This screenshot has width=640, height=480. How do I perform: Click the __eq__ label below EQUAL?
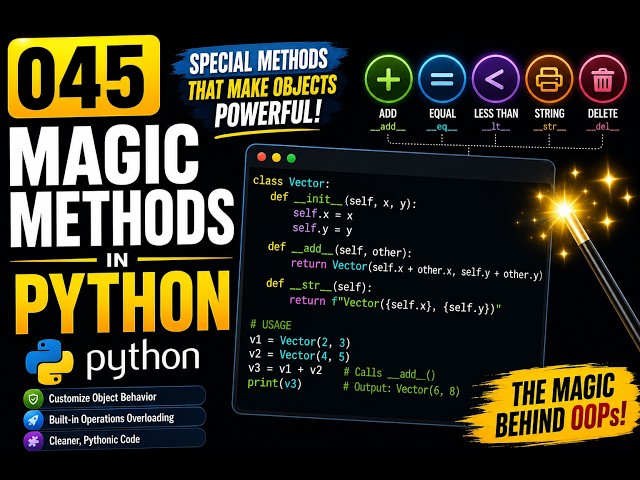coord(442,127)
